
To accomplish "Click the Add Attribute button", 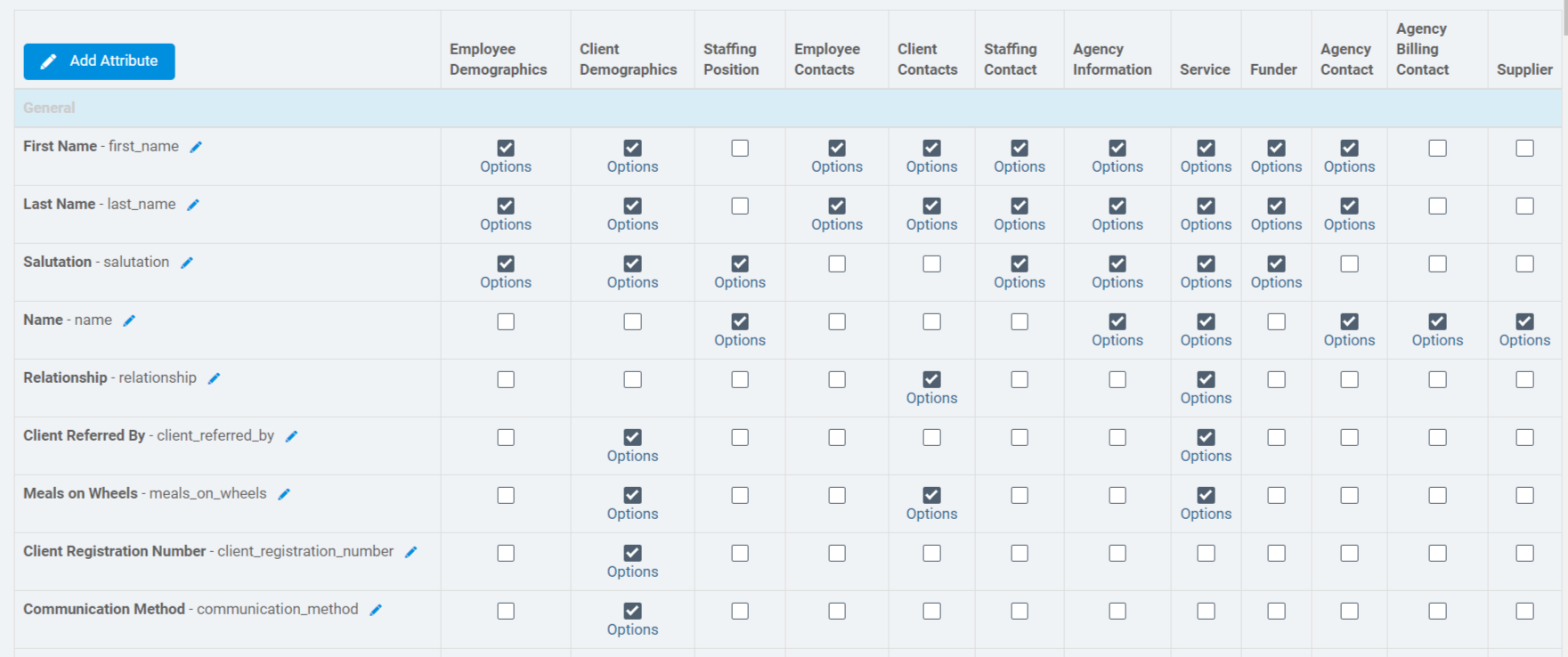I will [99, 61].
